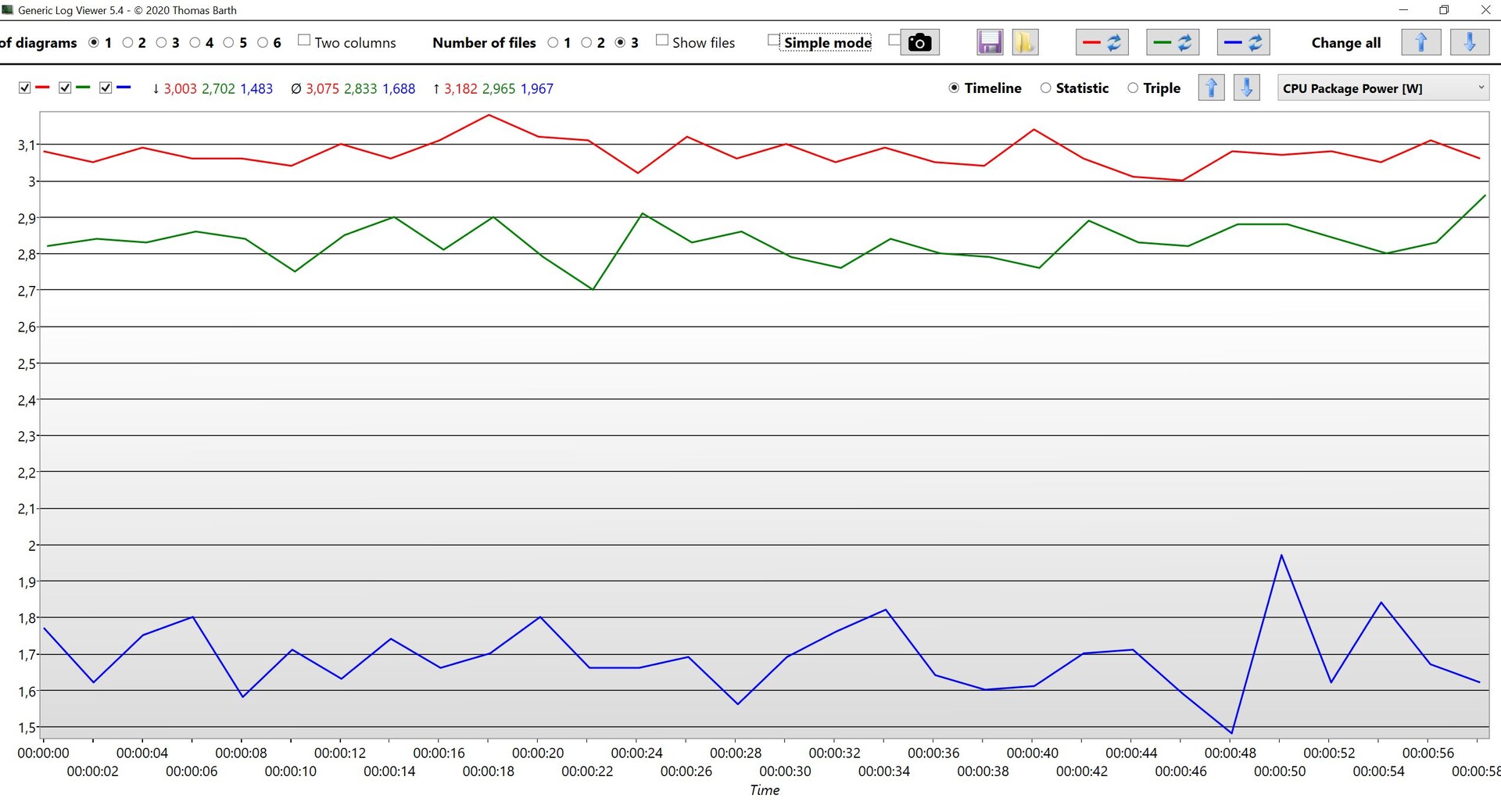Set number of diagrams to 2
Screen dimensions: 1501x812
pyautogui.click(x=127, y=42)
